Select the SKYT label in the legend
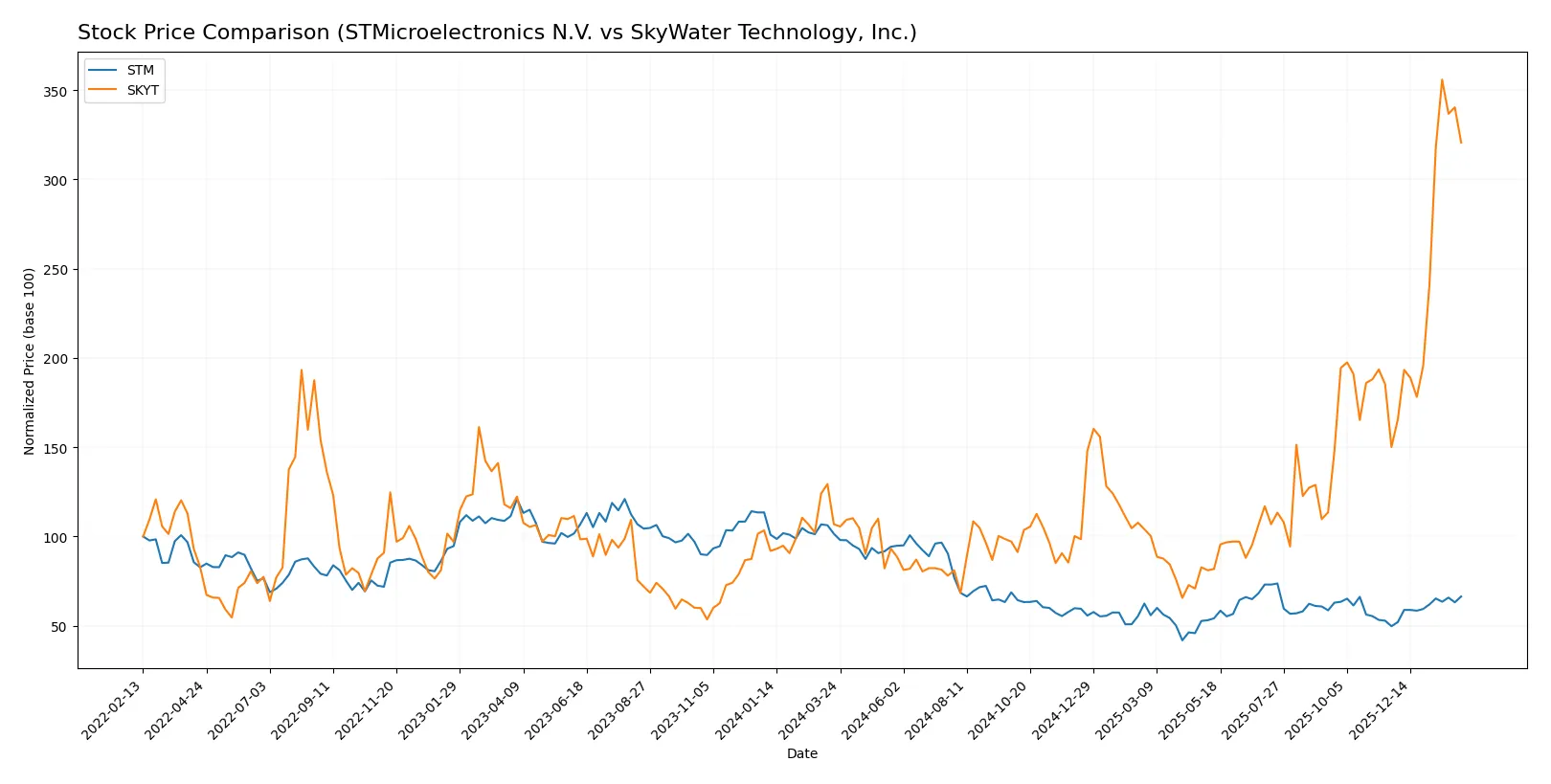The height and width of the screenshot is (784, 1551). pyautogui.click(x=143, y=90)
